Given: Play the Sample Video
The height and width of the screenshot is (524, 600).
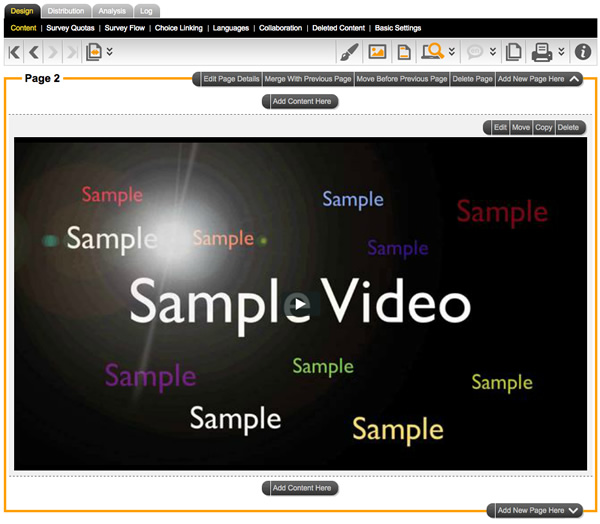Looking at the screenshot, I should click(x=297, y=305).
